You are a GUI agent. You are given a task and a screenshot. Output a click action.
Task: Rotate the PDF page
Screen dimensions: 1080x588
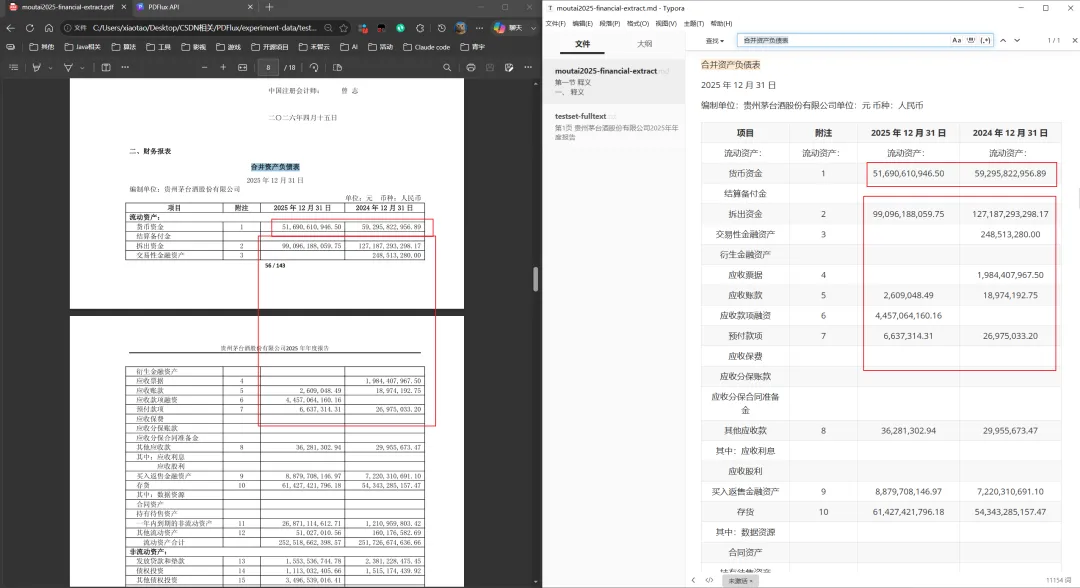[314, 67]
